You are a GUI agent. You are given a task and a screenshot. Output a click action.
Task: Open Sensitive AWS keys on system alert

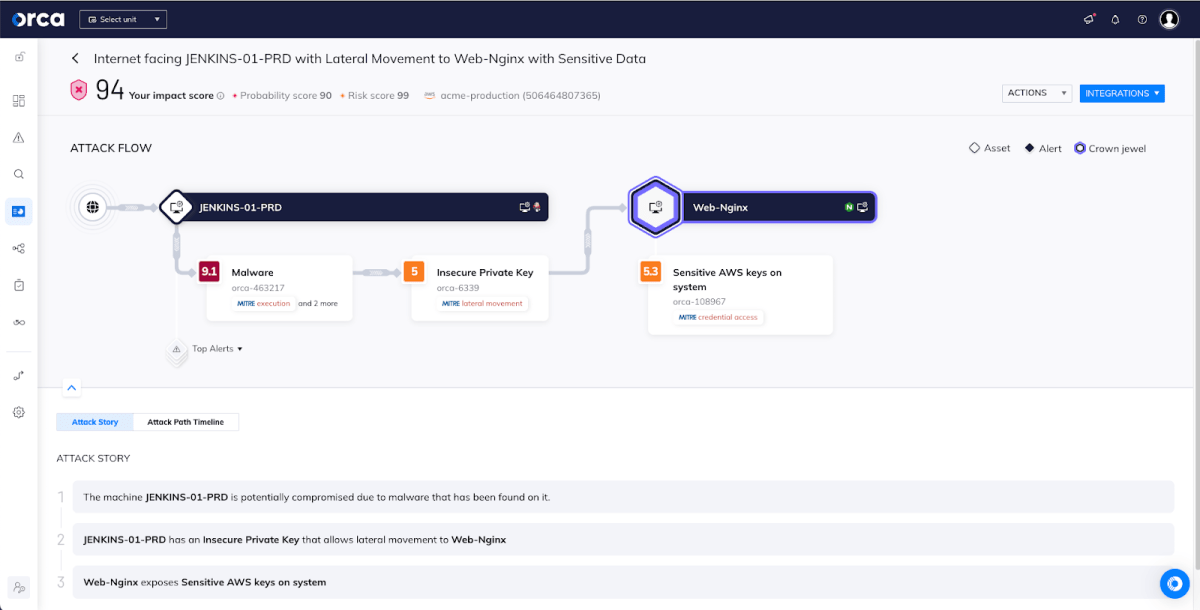coord(740,295)
